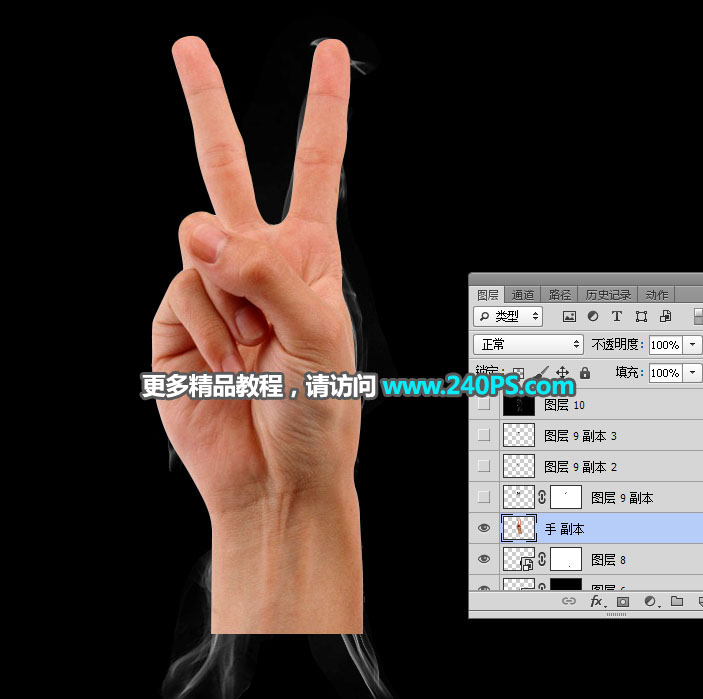Show hidden layer 图层 9 副本 2
This screenshot has height=699, width=703.
484,466
